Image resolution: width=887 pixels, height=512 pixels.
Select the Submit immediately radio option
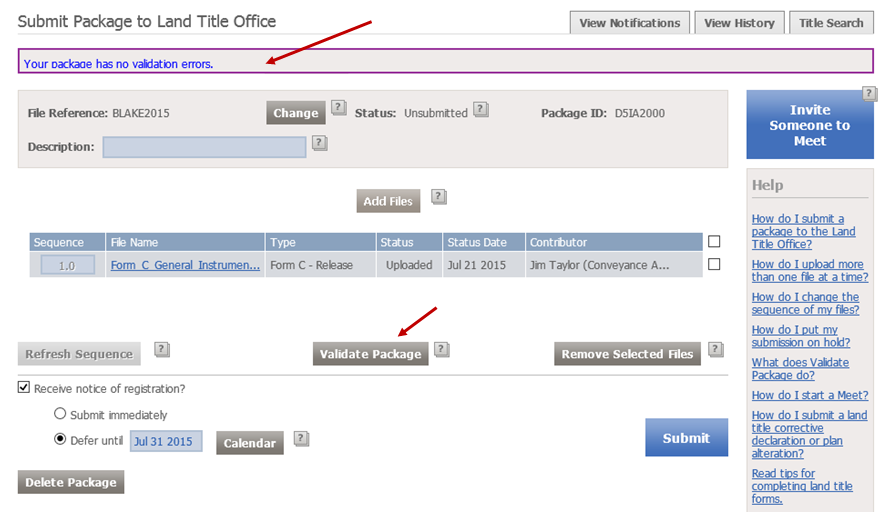[60, 414]
